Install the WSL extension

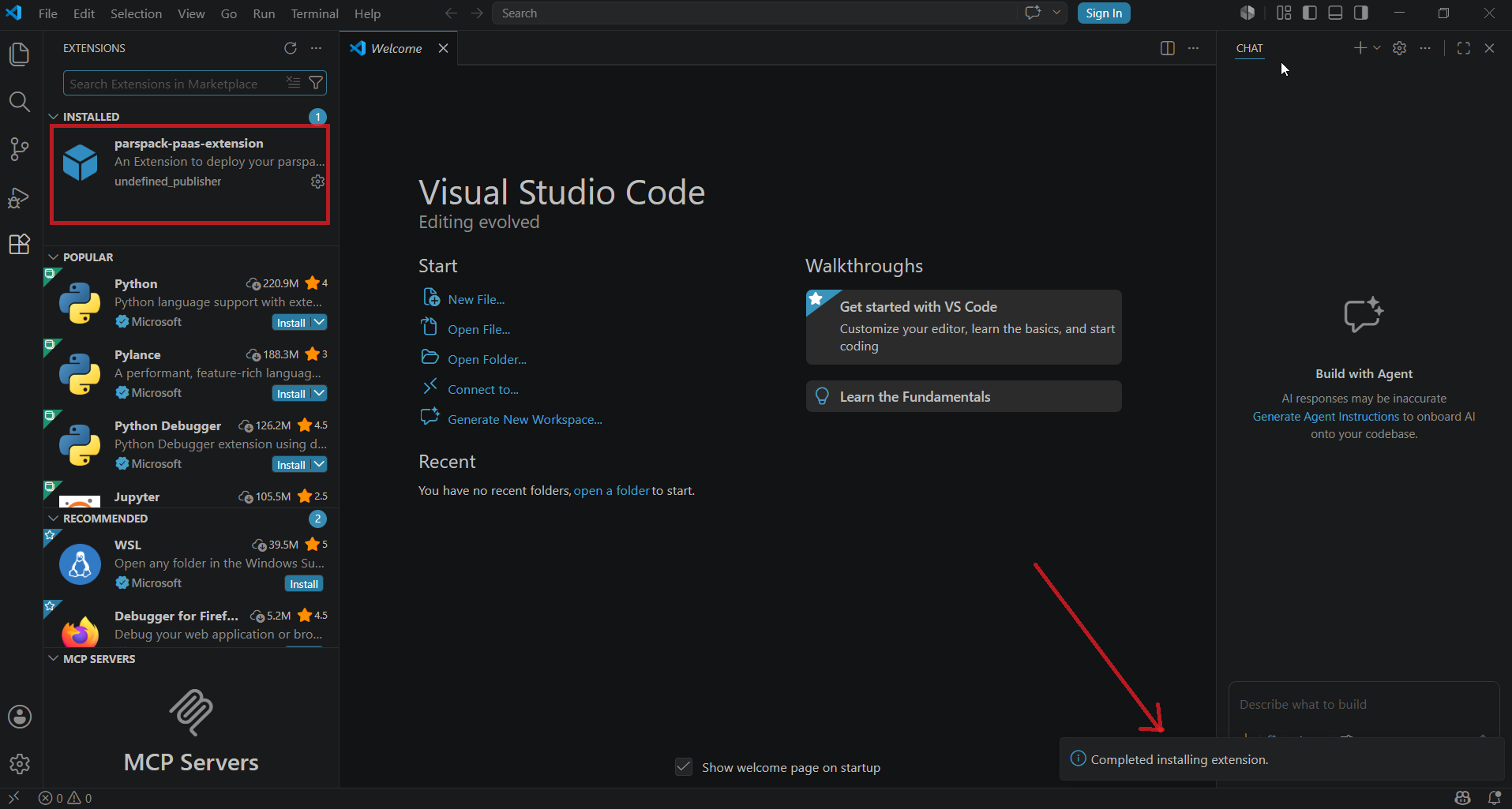tap(304, 584)
